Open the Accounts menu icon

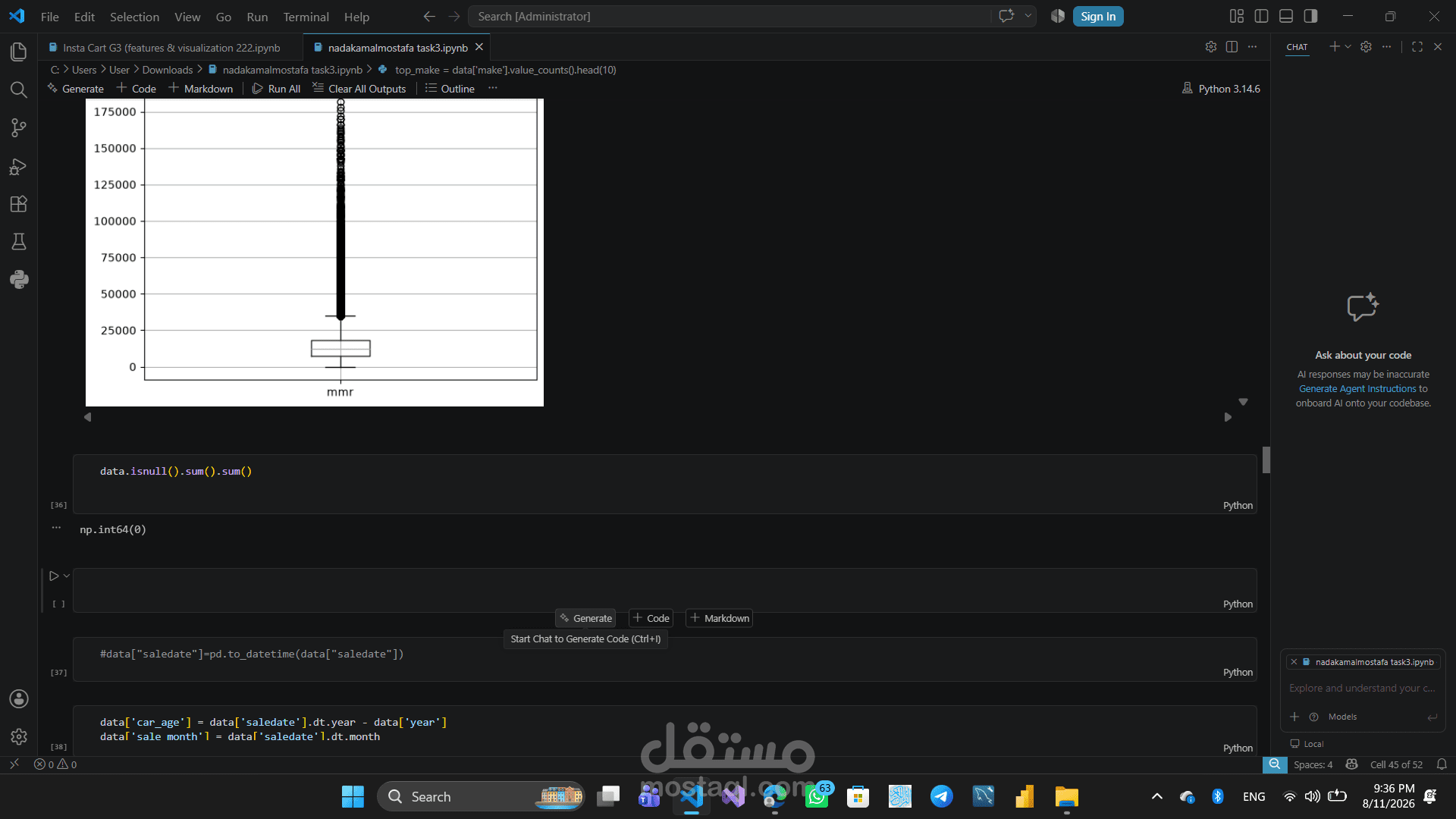coord(19,698)
